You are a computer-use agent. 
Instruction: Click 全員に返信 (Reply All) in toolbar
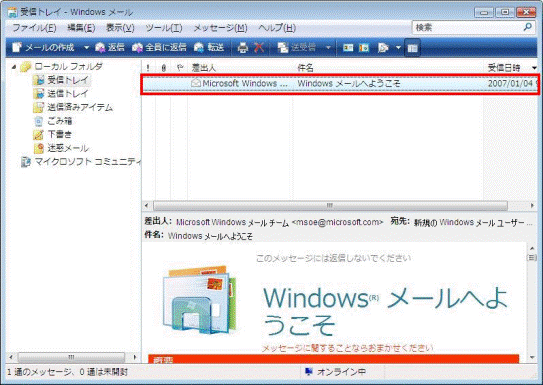coord(159,47)
